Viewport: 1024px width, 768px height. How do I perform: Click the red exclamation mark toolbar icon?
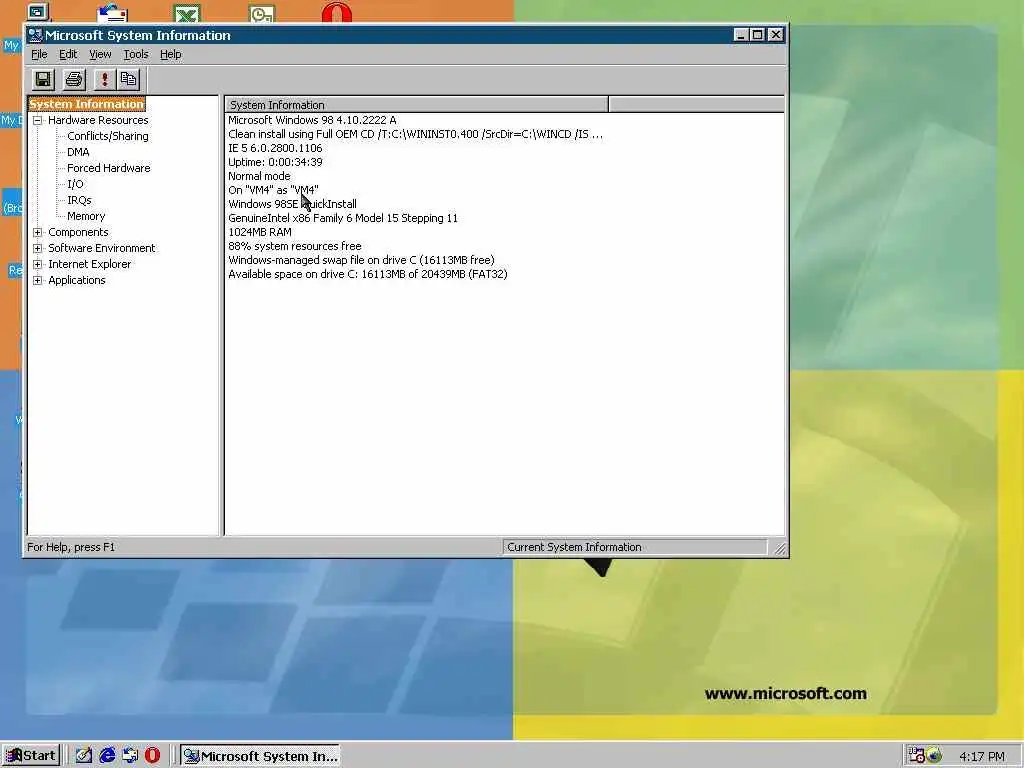point(104,80)
